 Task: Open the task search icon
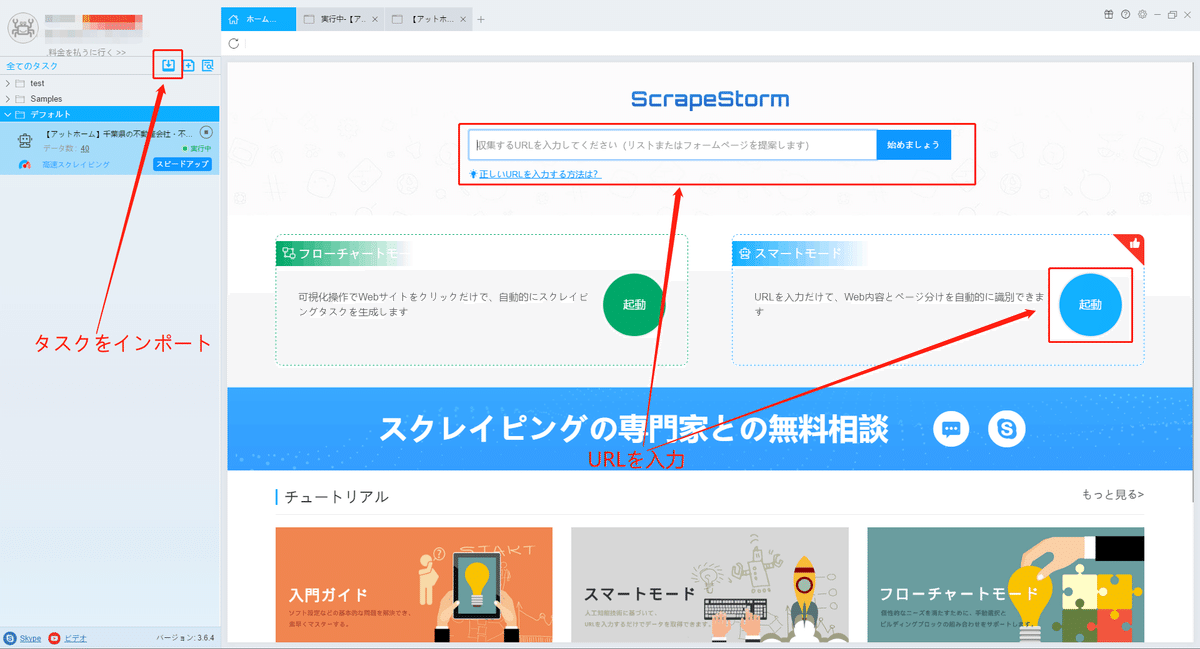click(x=206, y=64)
